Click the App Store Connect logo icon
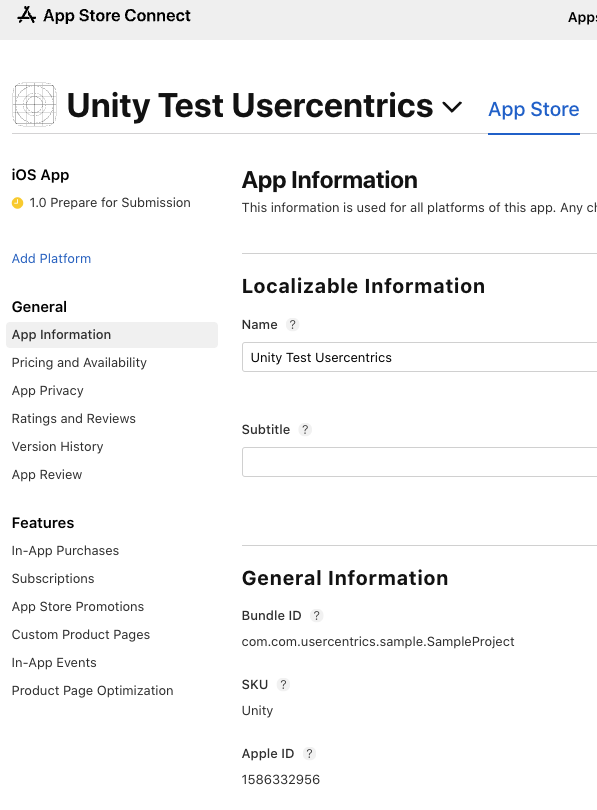Image resolution: width=597 pixels, height=810 pixels. pyautogui.click(x=26, y=15)
